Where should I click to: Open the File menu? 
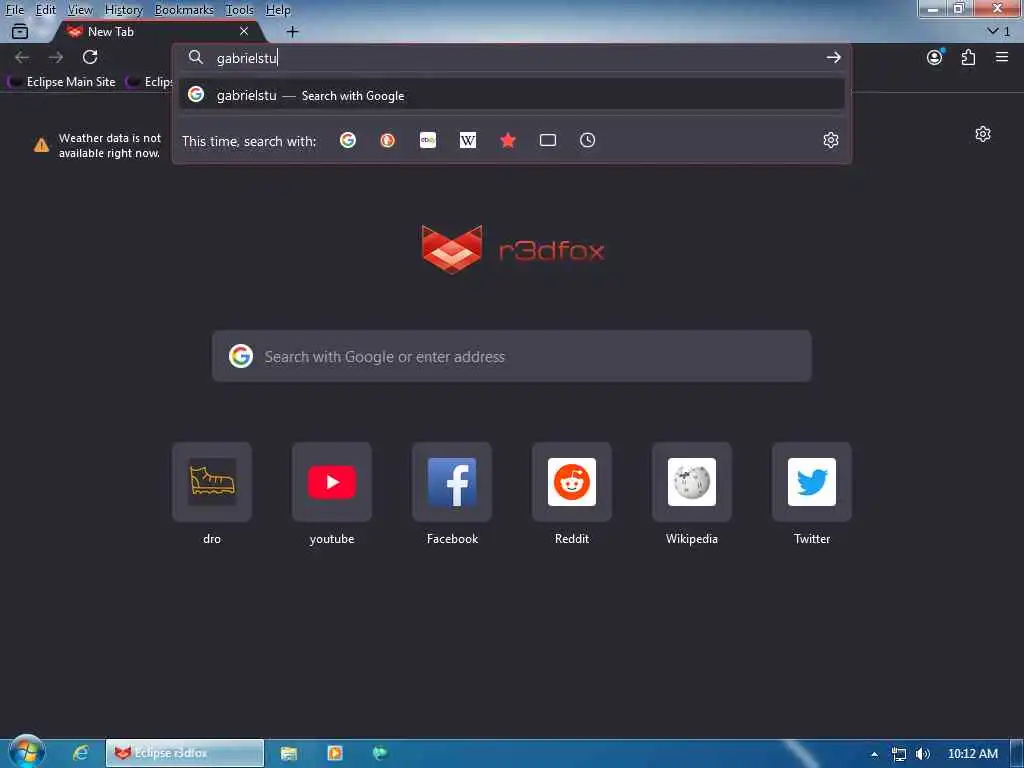[x=14, y=10]
